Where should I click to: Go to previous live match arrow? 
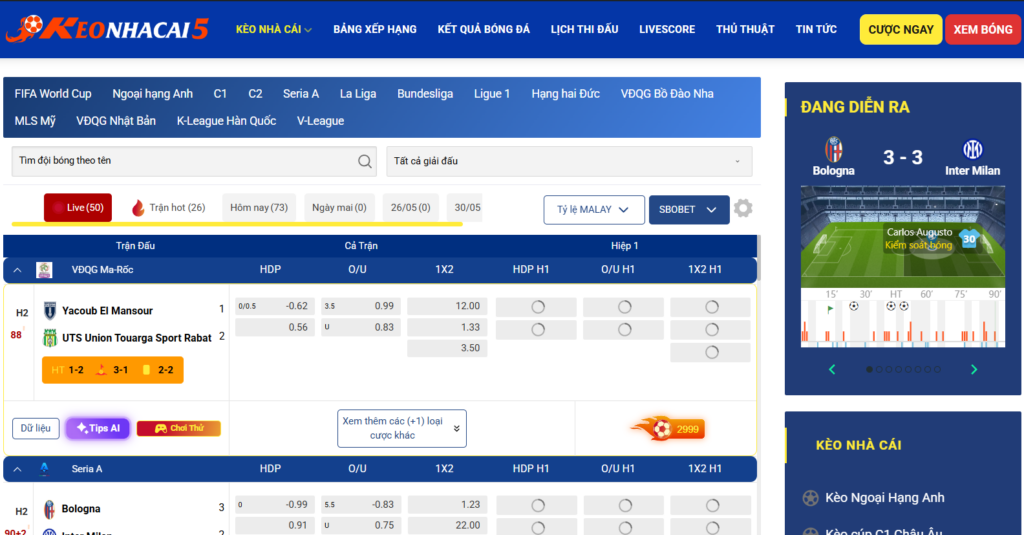[x=832, y=370]
